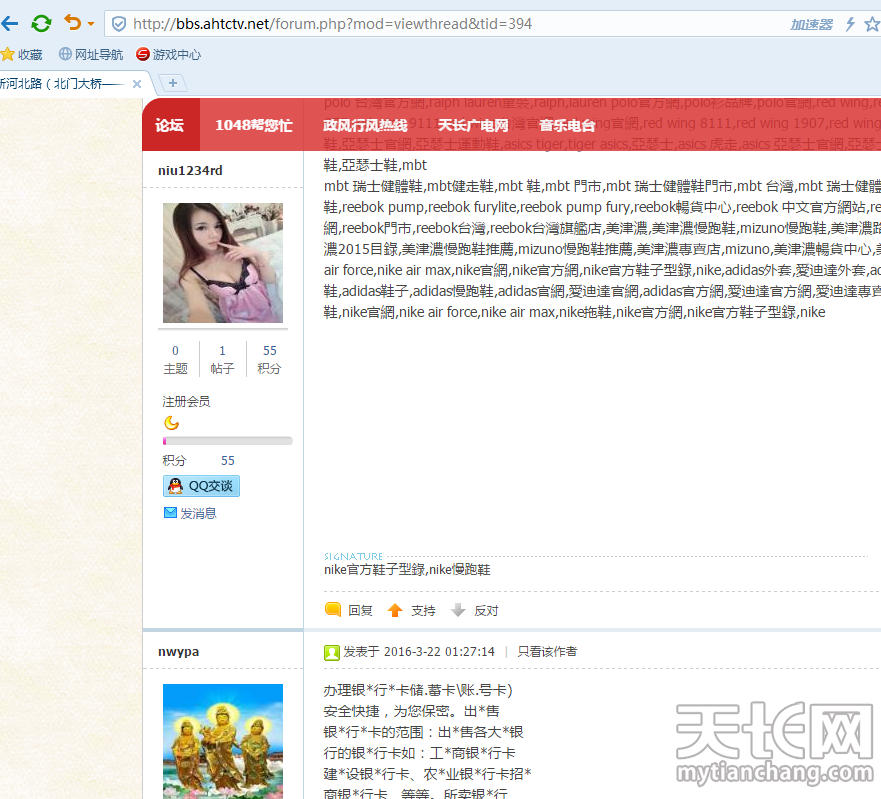Open 1048帮您忙 in the navigation bar

tap(253, 125)
